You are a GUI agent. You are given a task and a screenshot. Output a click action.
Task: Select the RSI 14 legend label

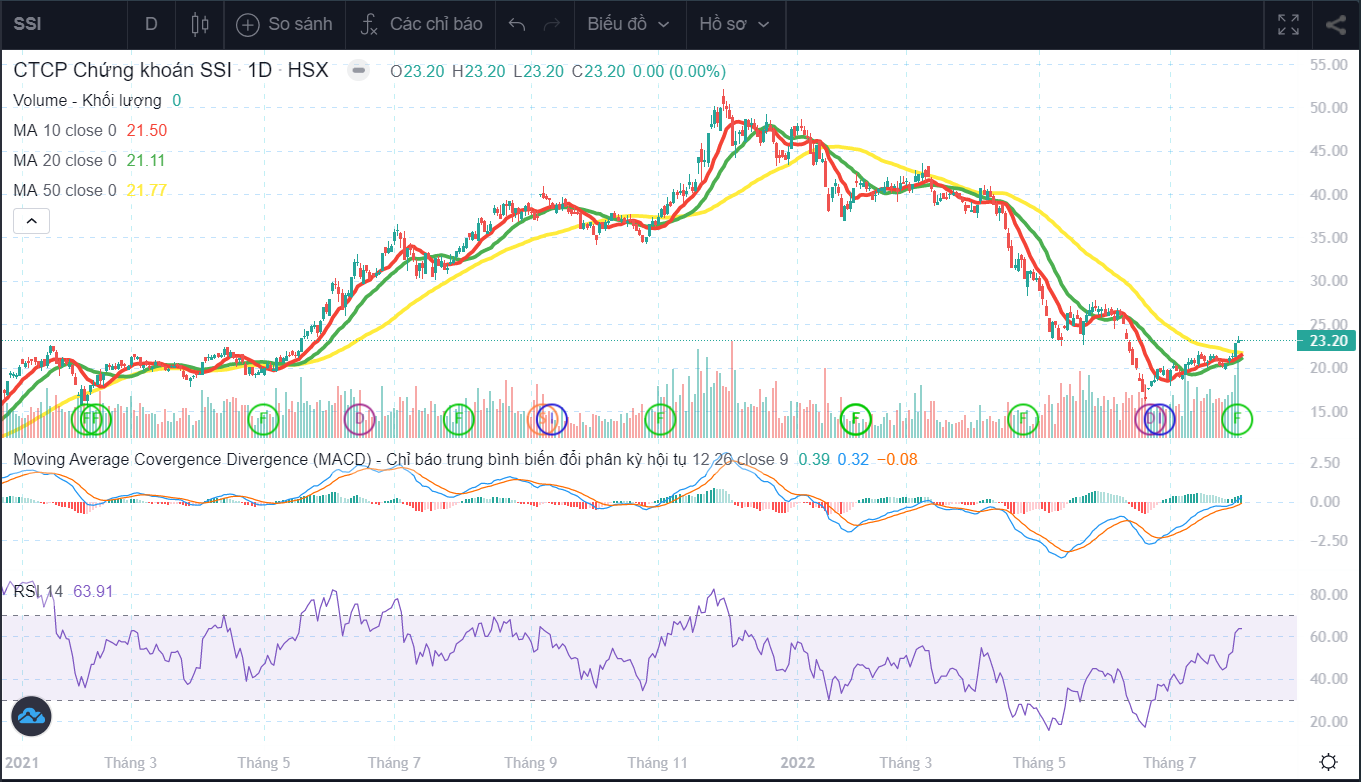(x=38, y=592)
